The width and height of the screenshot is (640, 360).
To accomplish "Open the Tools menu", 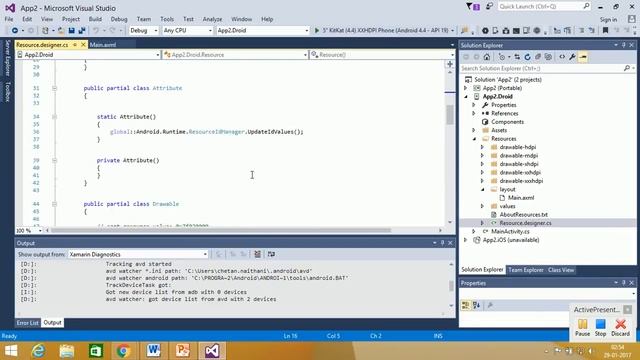I will tap(167, 19).
